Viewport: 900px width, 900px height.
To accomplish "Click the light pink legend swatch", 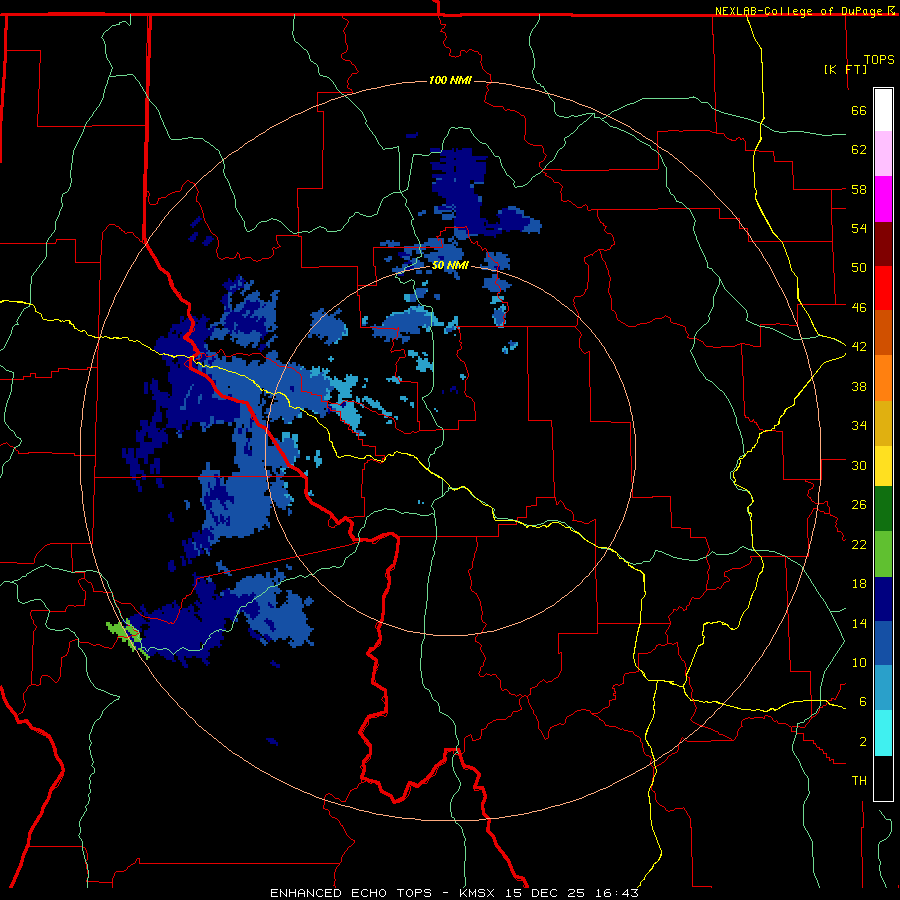I will [883, 154].
